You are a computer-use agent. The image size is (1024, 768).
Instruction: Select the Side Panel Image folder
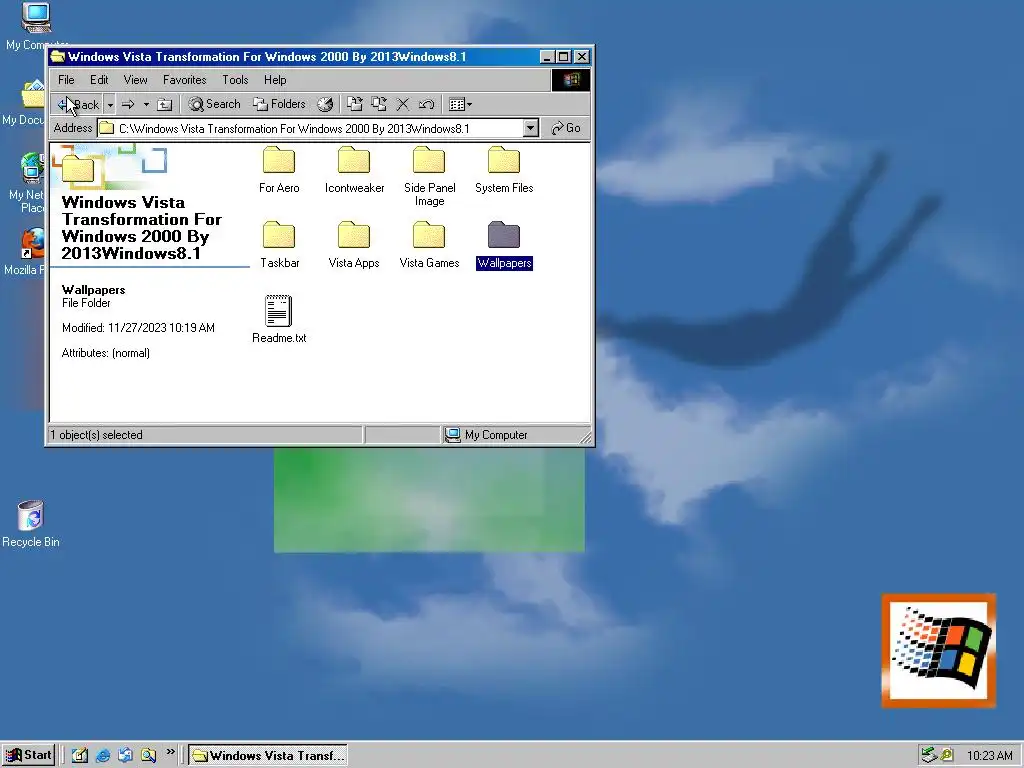coord(429,176)
